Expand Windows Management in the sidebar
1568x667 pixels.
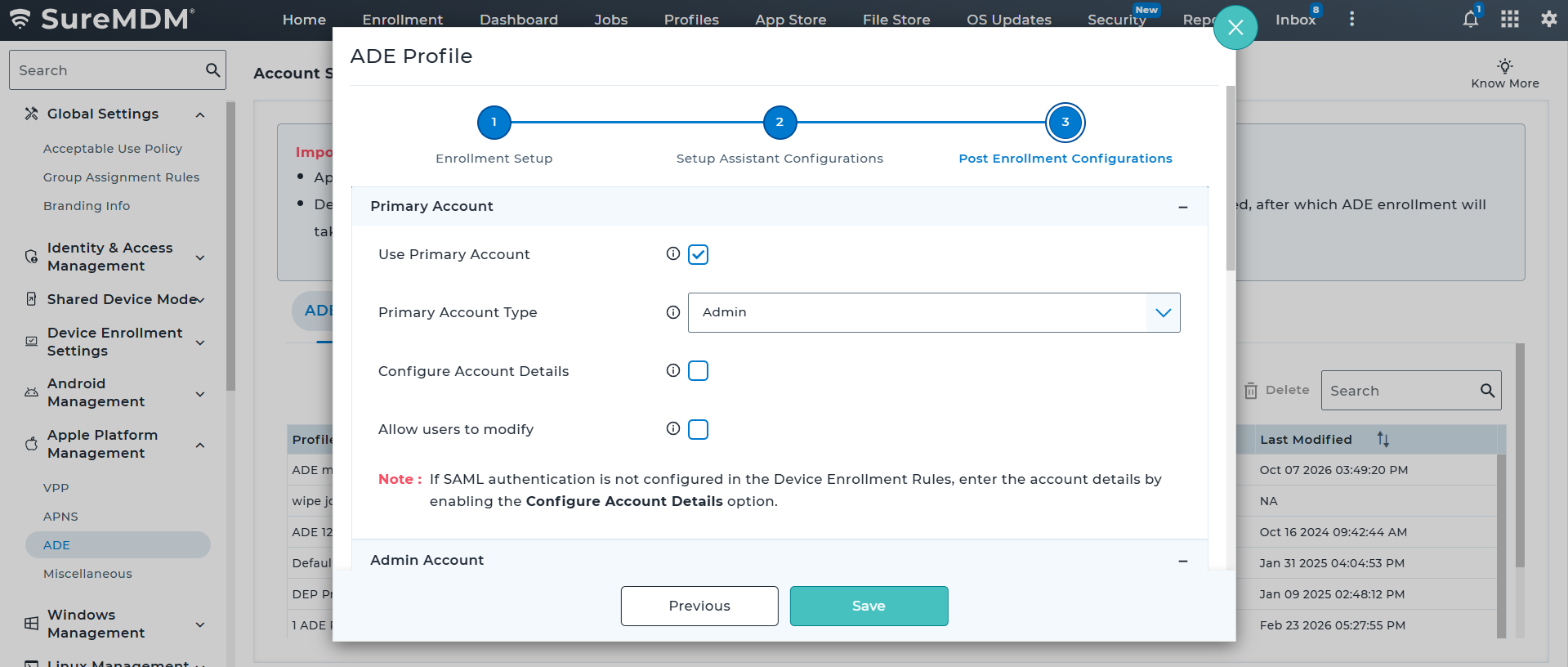coord(200,624)
